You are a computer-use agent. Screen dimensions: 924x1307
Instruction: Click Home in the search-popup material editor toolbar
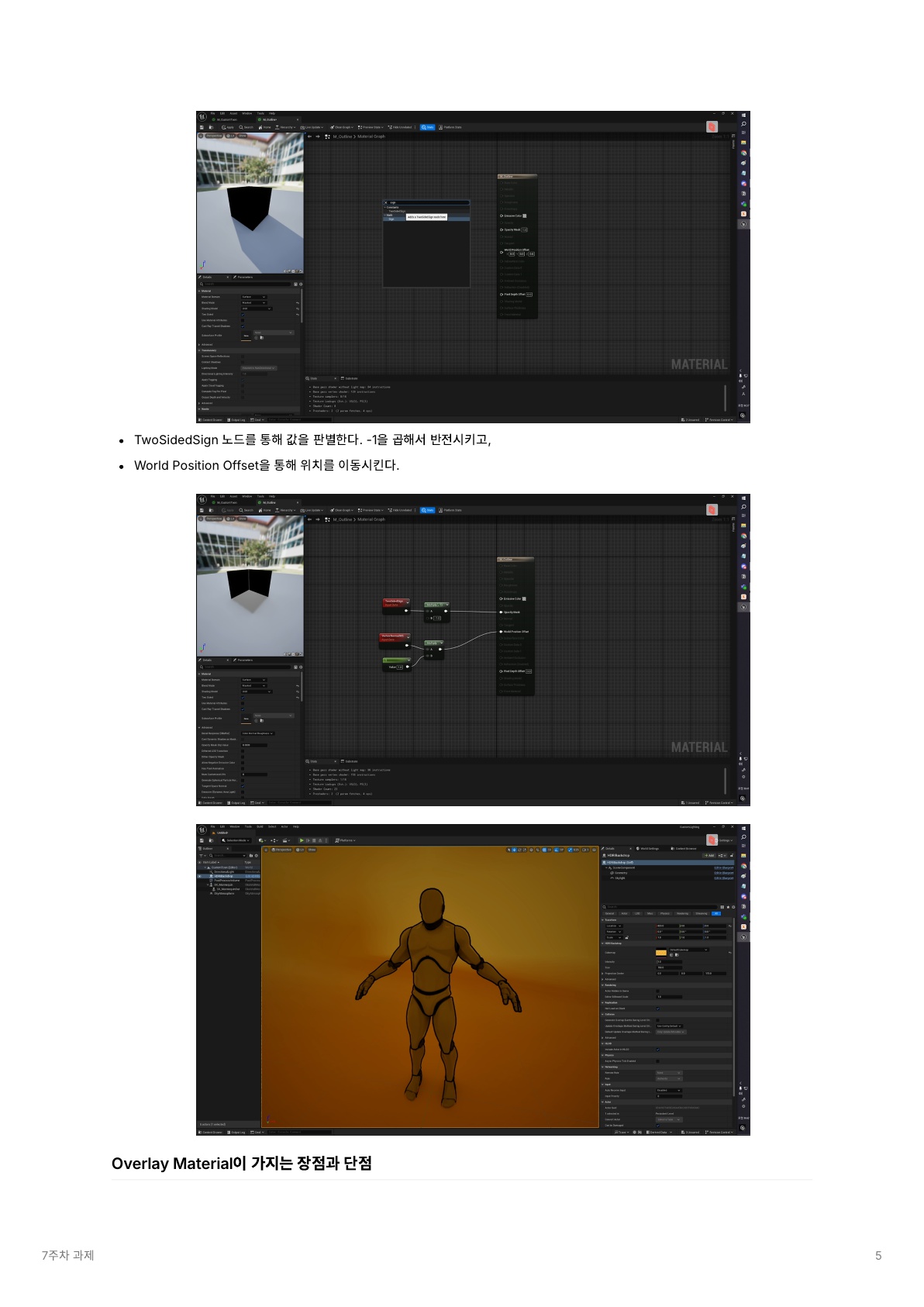[264, 127]
